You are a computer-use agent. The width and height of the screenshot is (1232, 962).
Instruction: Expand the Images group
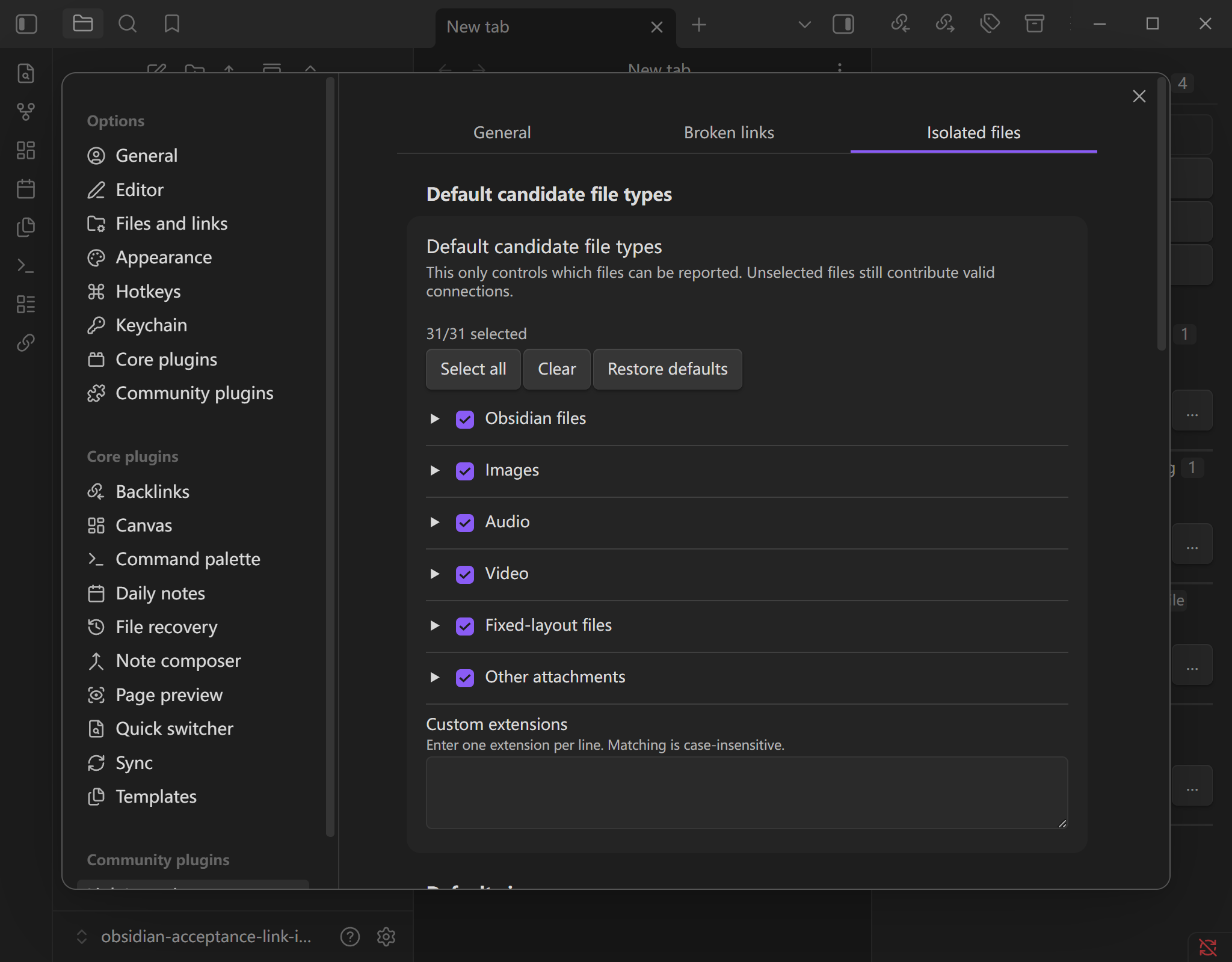coord(434,470)
